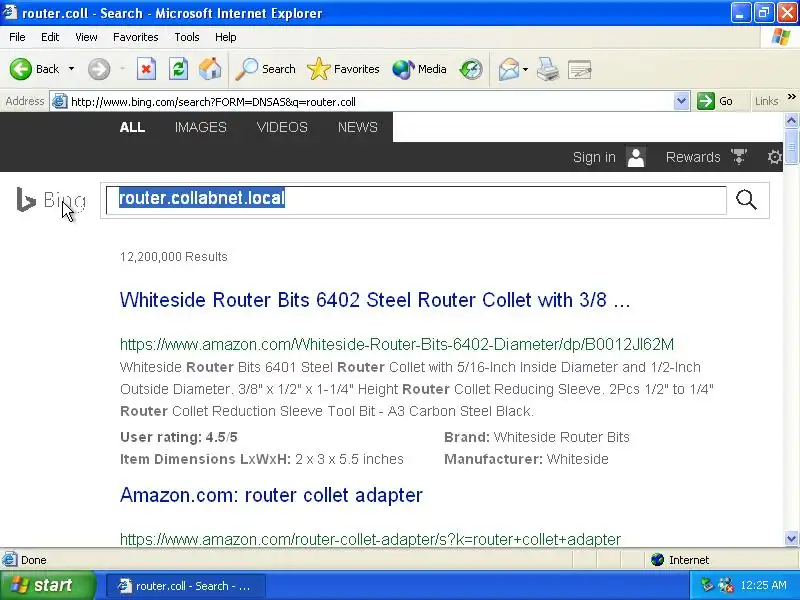
Task: Expand the Links toolbar chevron
Action: click(x=791, y=97)
